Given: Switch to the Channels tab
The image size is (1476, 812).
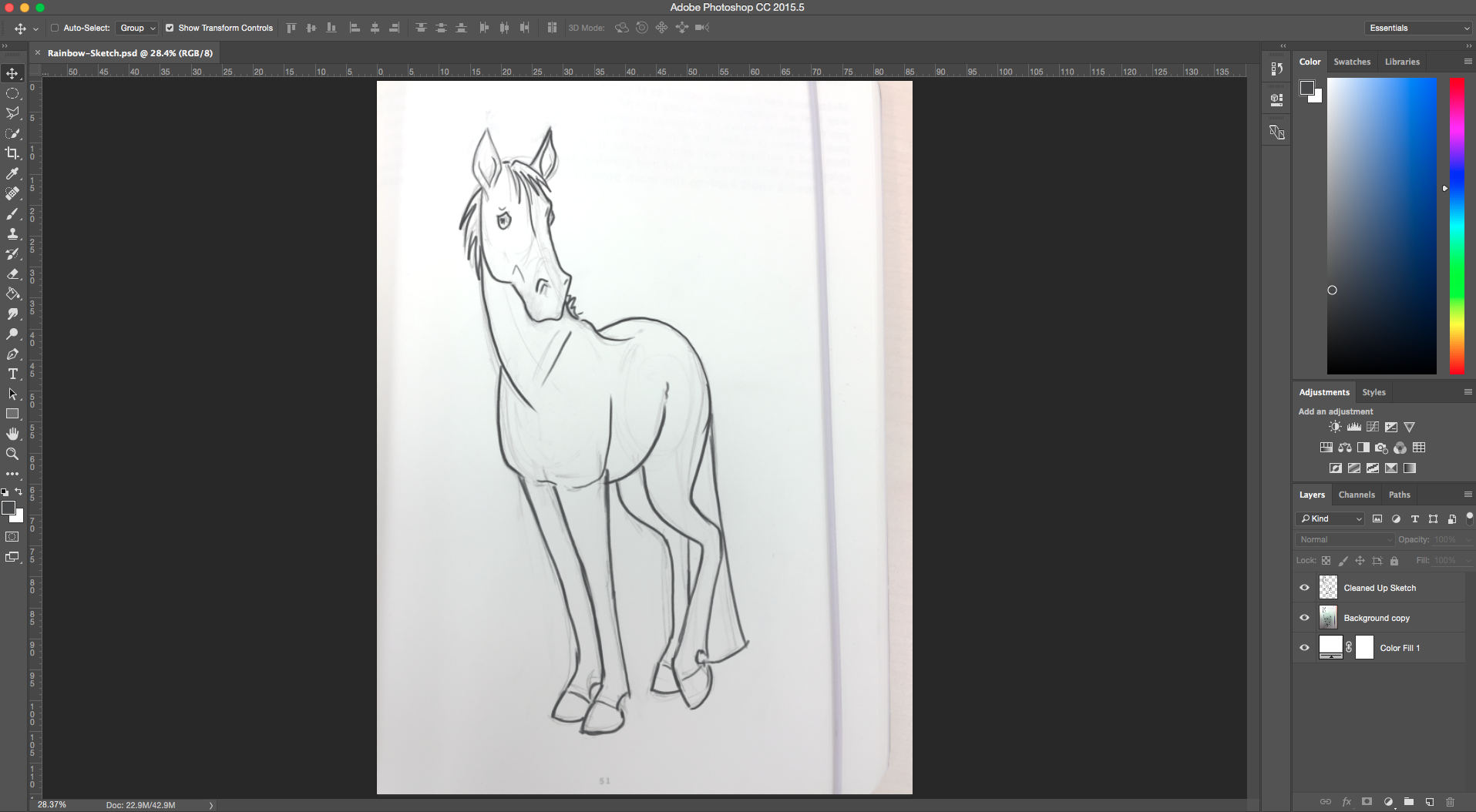Looking at the screenshot, I should pos(1356,495).
